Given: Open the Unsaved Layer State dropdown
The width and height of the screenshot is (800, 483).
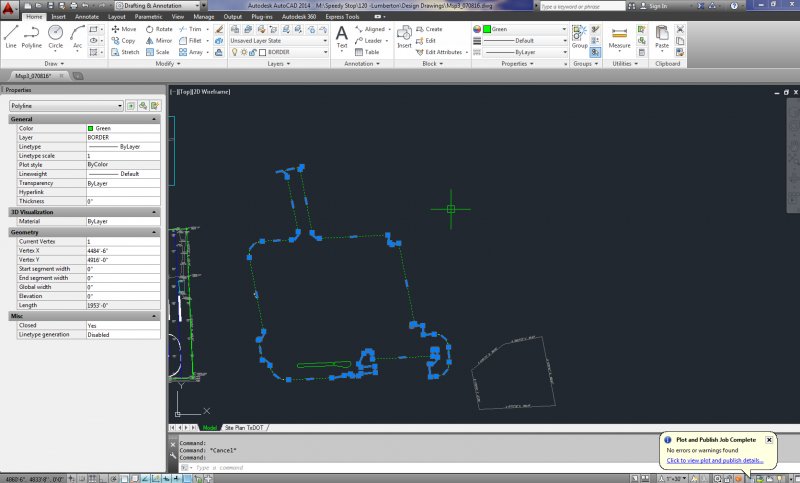Looking at the screenshot, I should tap(279, 40).
